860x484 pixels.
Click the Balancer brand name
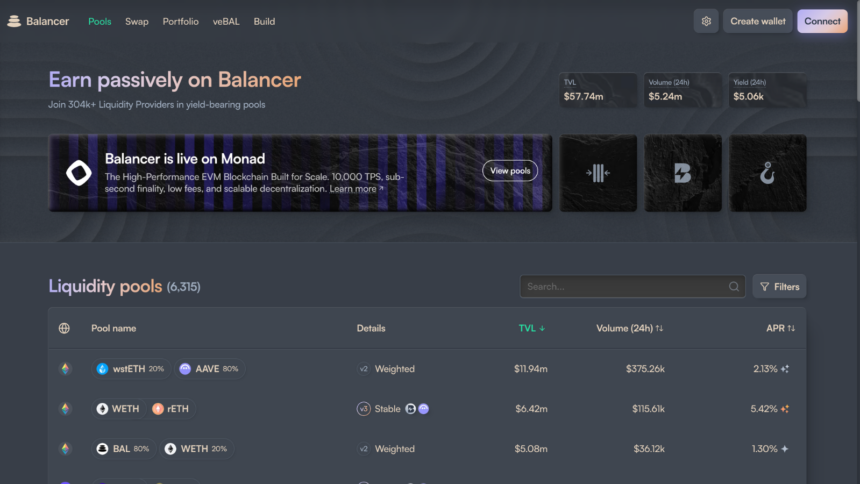pyautogui.click(x=48, y=21)
